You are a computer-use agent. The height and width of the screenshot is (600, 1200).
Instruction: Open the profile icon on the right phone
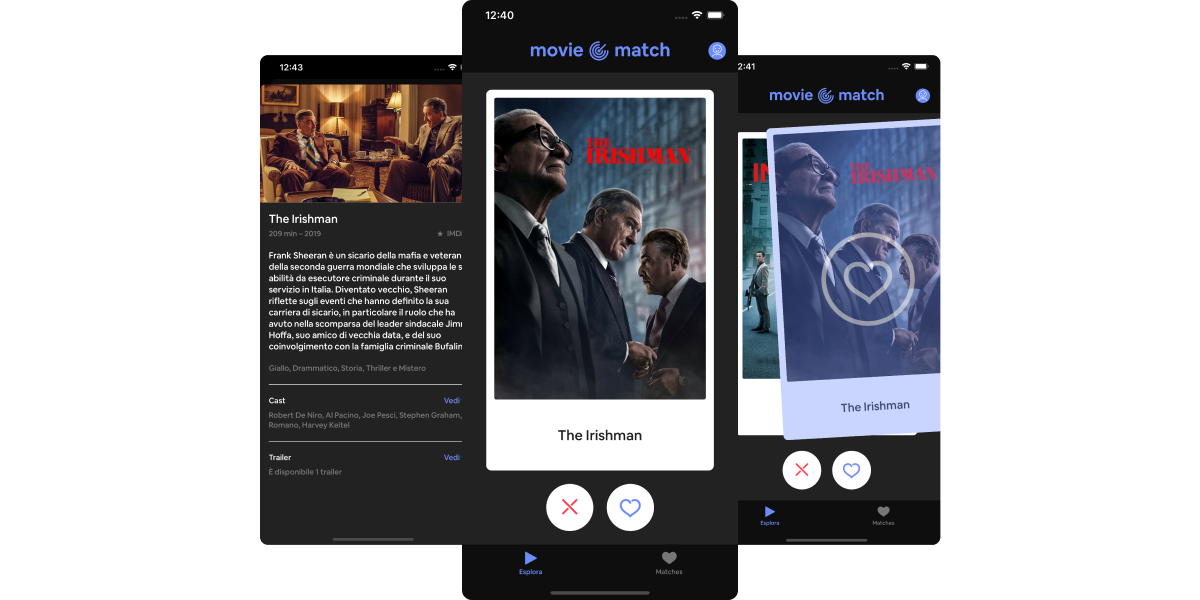[922, 95]
